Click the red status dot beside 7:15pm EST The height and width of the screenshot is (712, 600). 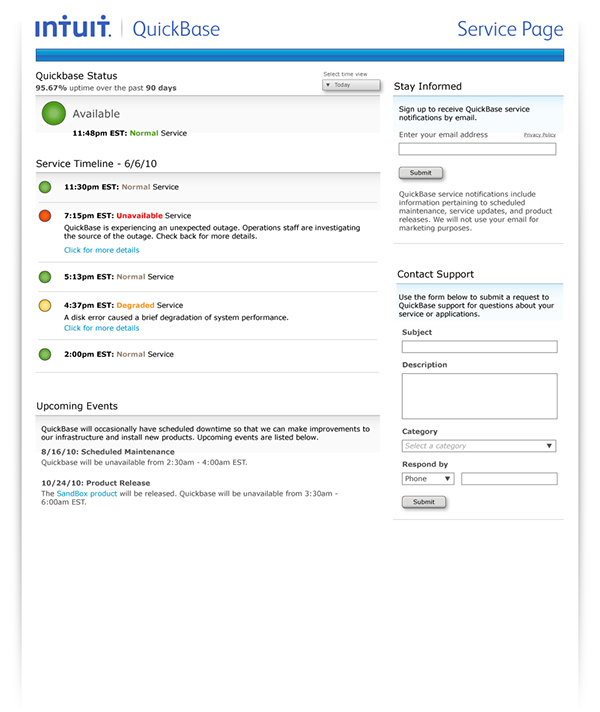point(45,216)
